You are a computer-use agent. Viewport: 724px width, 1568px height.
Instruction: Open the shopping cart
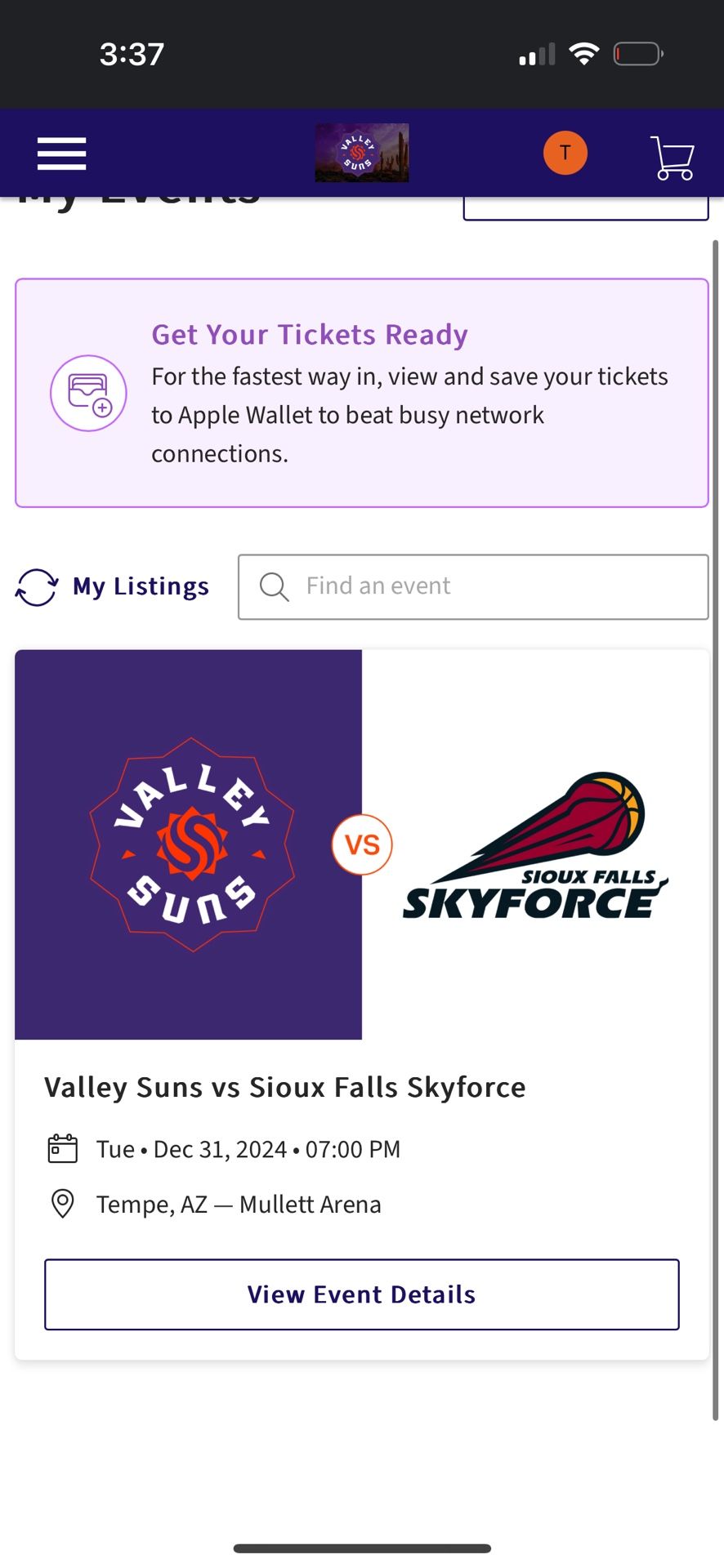673,157
